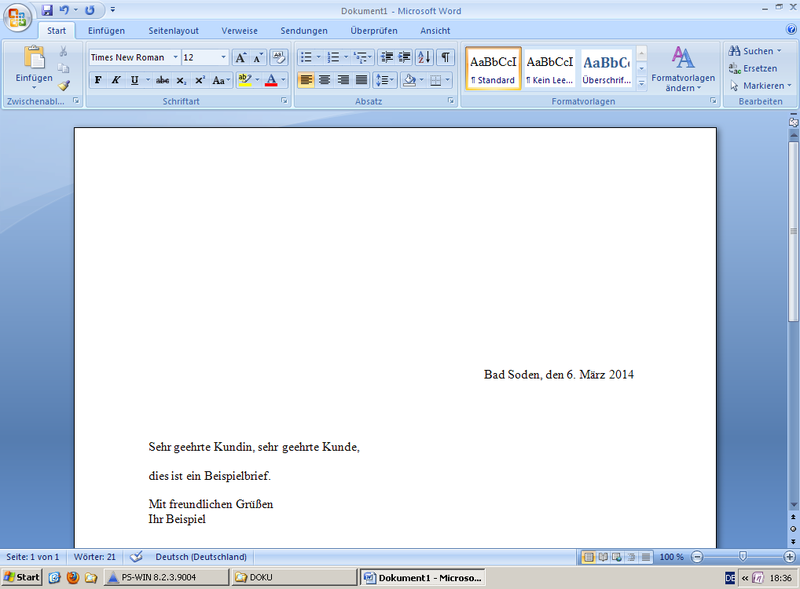Click Formatvorlagen ändern button

[683, 68]
